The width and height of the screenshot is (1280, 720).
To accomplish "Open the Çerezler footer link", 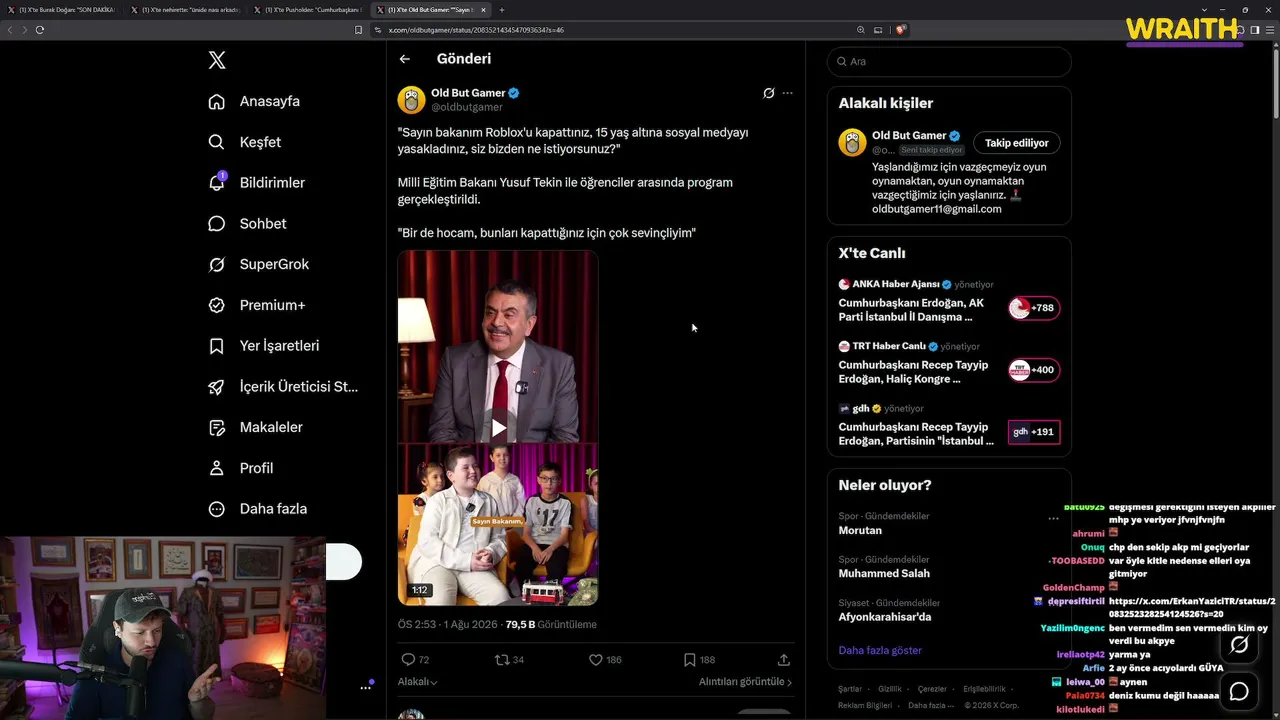I will (932, 689).
